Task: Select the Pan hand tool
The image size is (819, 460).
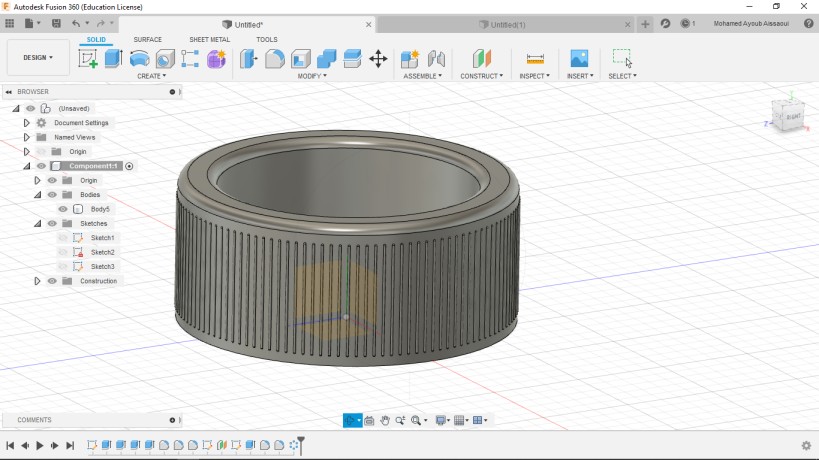Action: pyautogui.click(x=385, y=421)
